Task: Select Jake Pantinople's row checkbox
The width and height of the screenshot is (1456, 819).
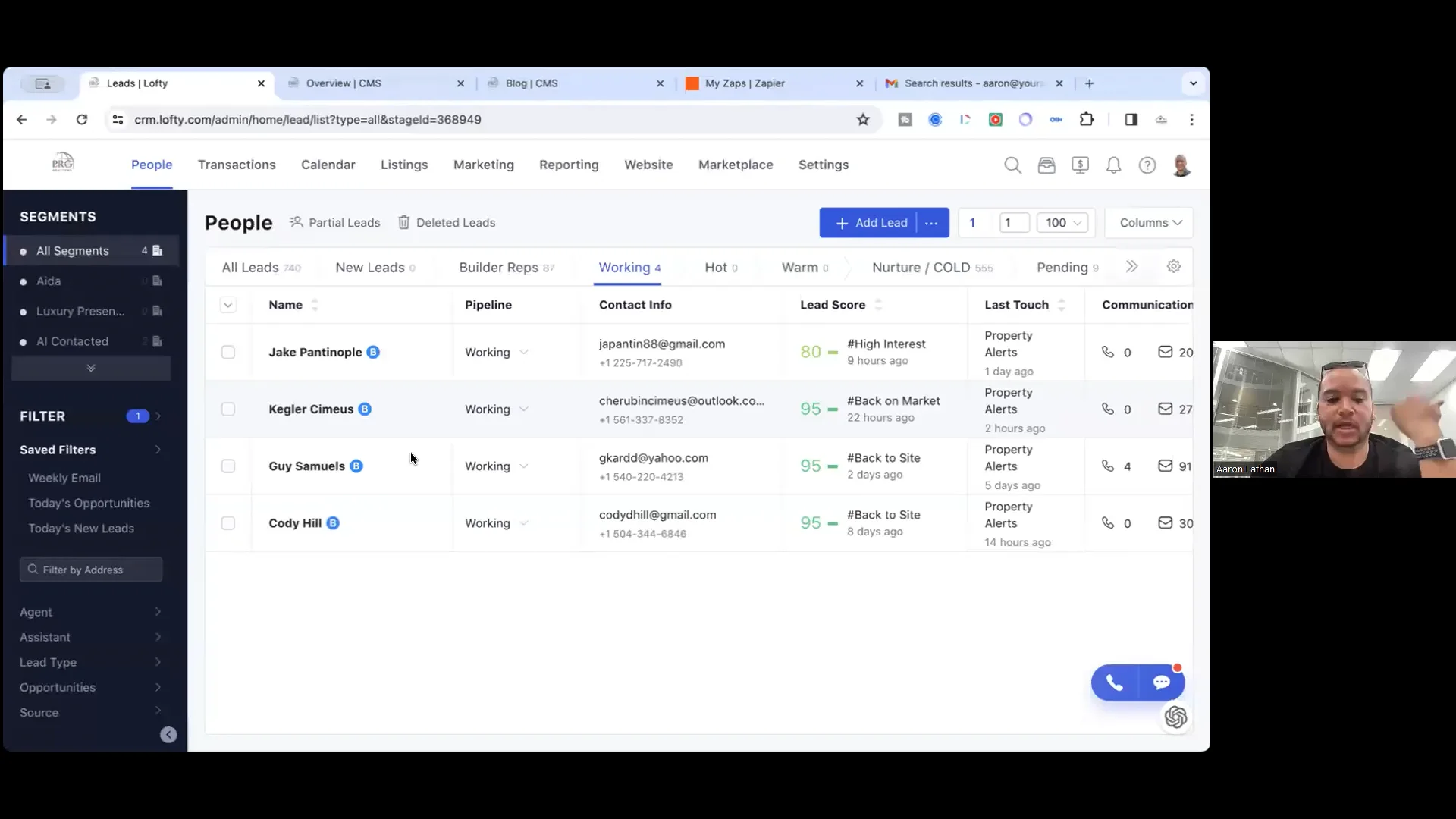Action: [228, 352]
